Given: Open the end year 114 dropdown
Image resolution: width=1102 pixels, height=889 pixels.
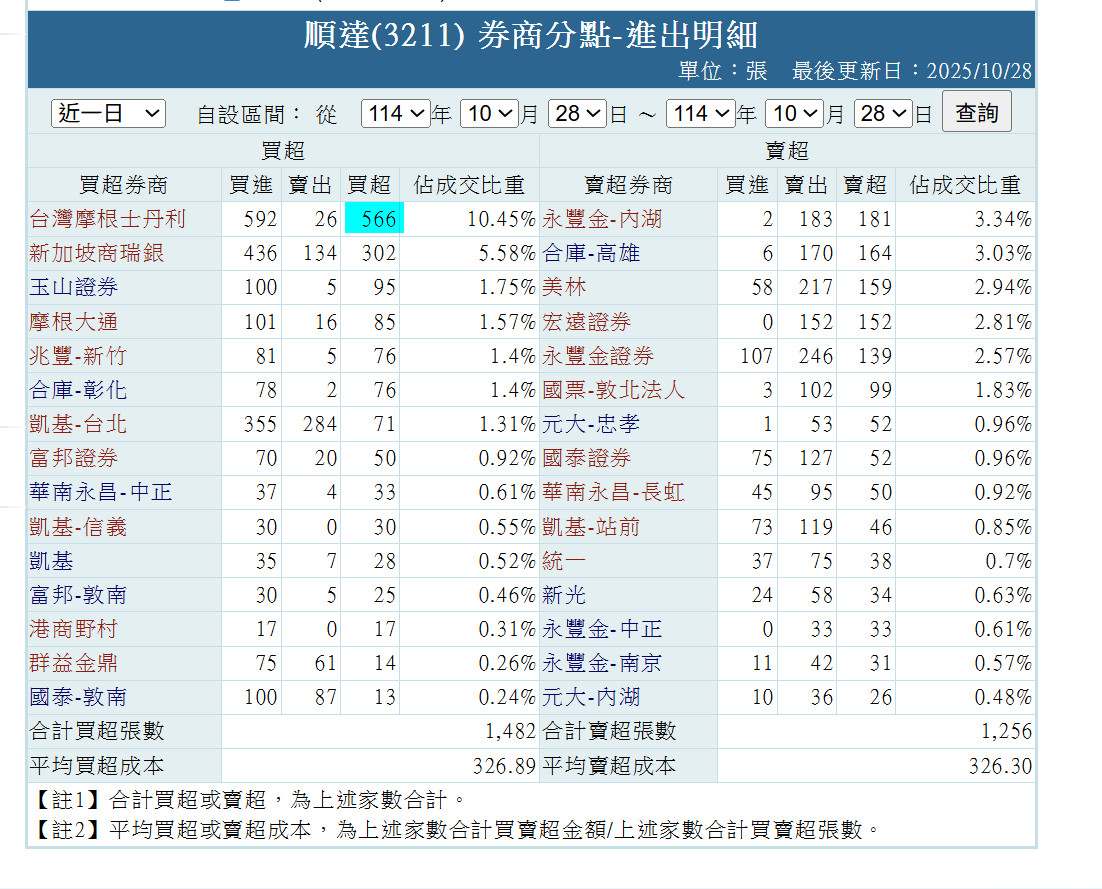Looking at the screenshot, I should pyautogui.click(x=700, y=113).
